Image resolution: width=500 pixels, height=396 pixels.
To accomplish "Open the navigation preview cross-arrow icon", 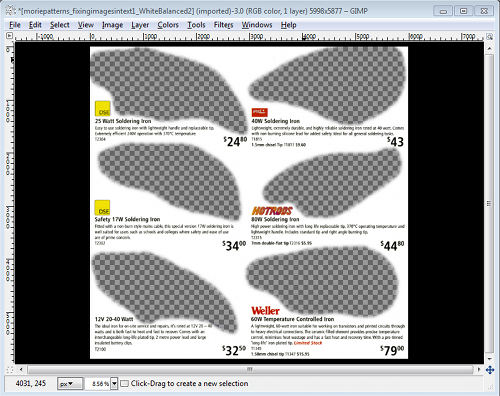I will click(490, 370).
